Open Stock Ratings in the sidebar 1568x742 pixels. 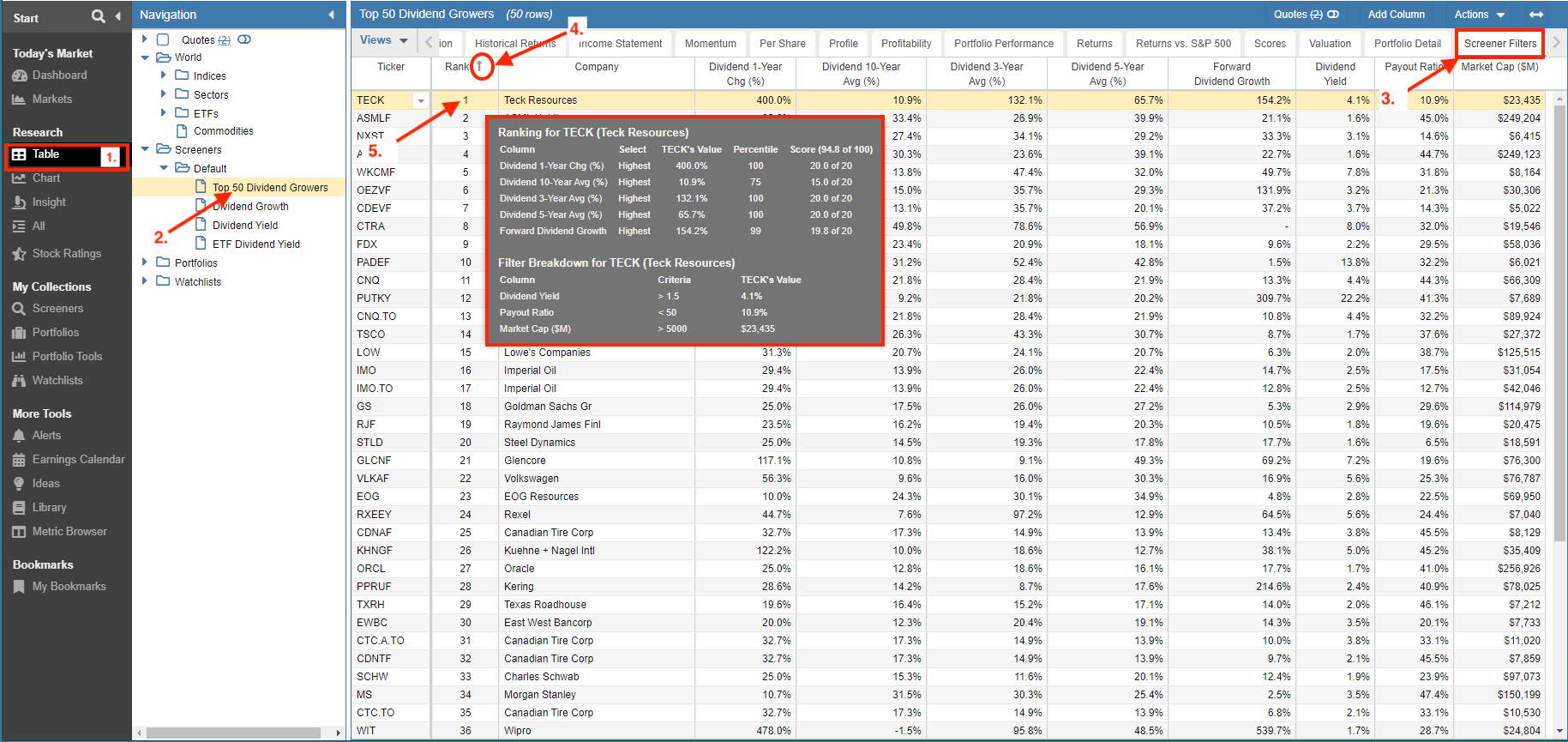coord(66,254)
